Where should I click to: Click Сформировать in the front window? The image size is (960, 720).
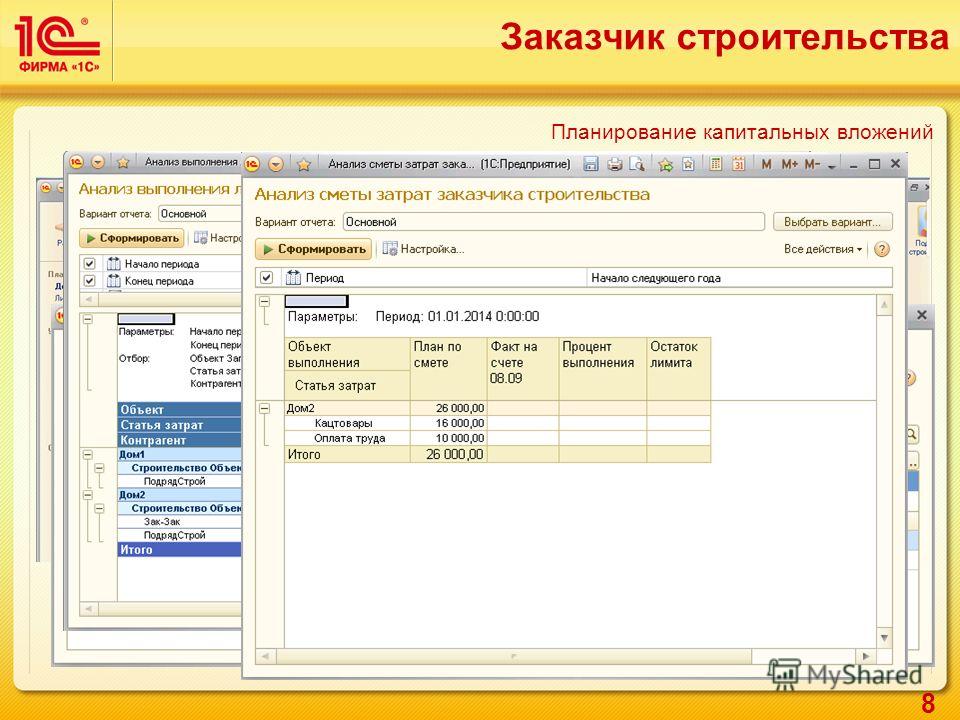click(x=313, y=249)
